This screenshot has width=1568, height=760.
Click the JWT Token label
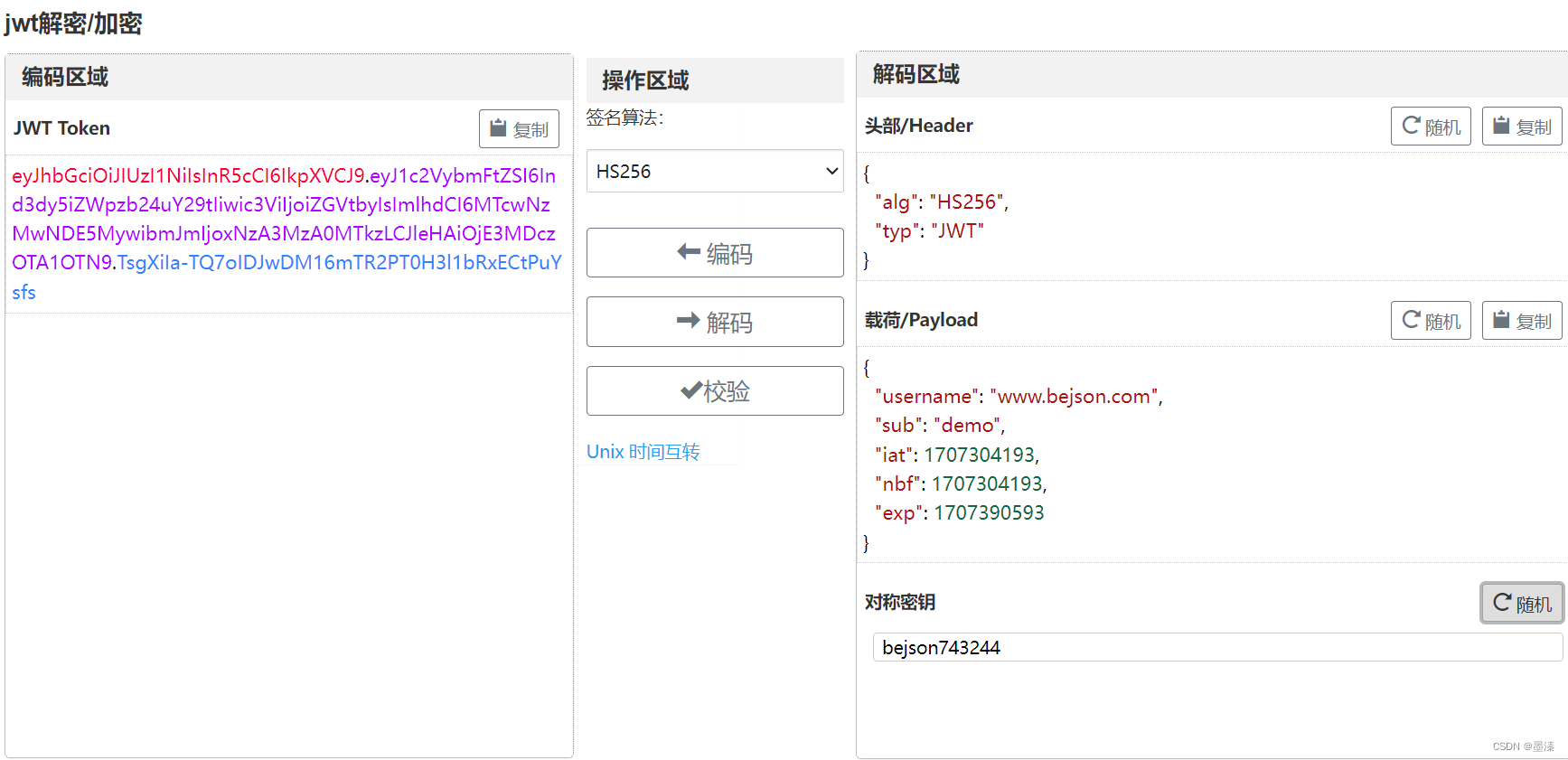pyautogui.click(x=61, y=128)
